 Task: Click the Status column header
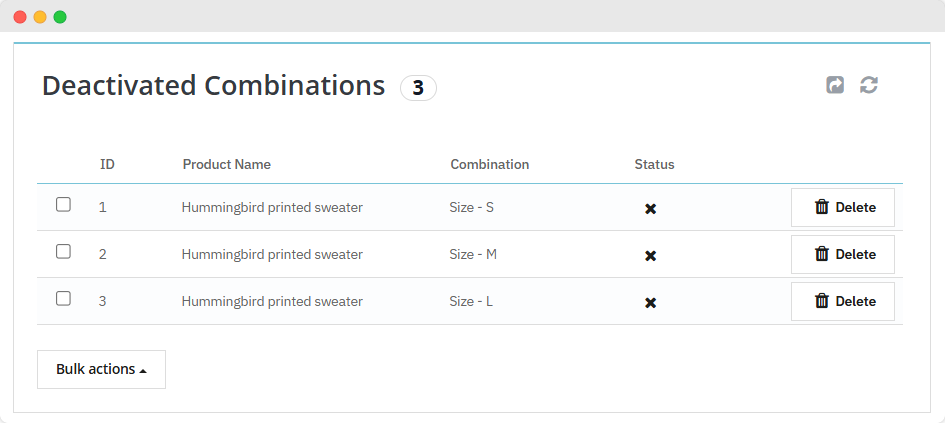click(x=654, y=164)
